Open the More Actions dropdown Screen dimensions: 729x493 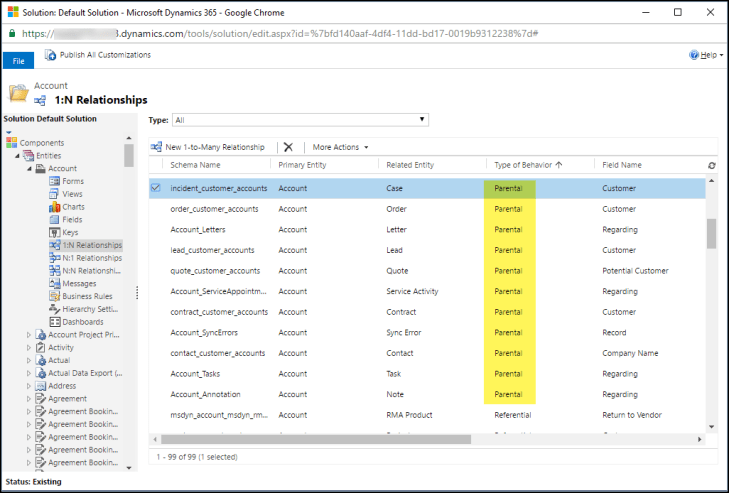[x=340, y=147]
